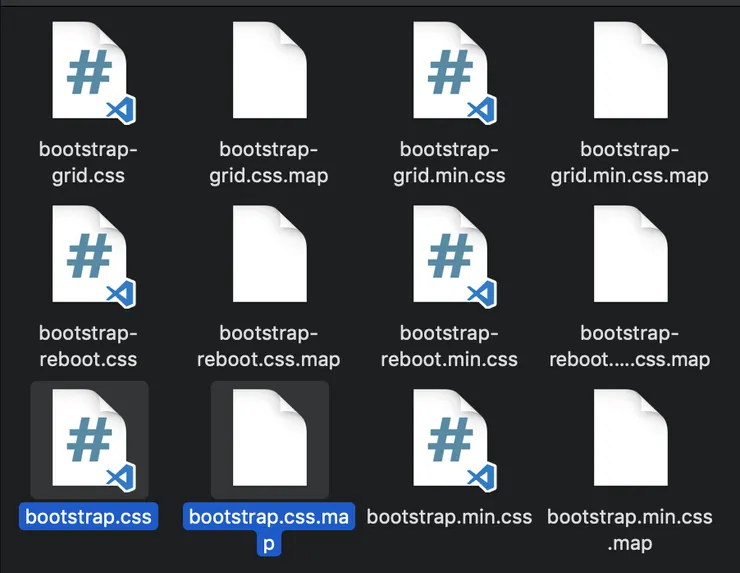The height and width of the screenshot is (573, 740).
Task: Click the filename label bootstrap-reboot.min.css
Action: pyautogui.click(x=449, y=346)
